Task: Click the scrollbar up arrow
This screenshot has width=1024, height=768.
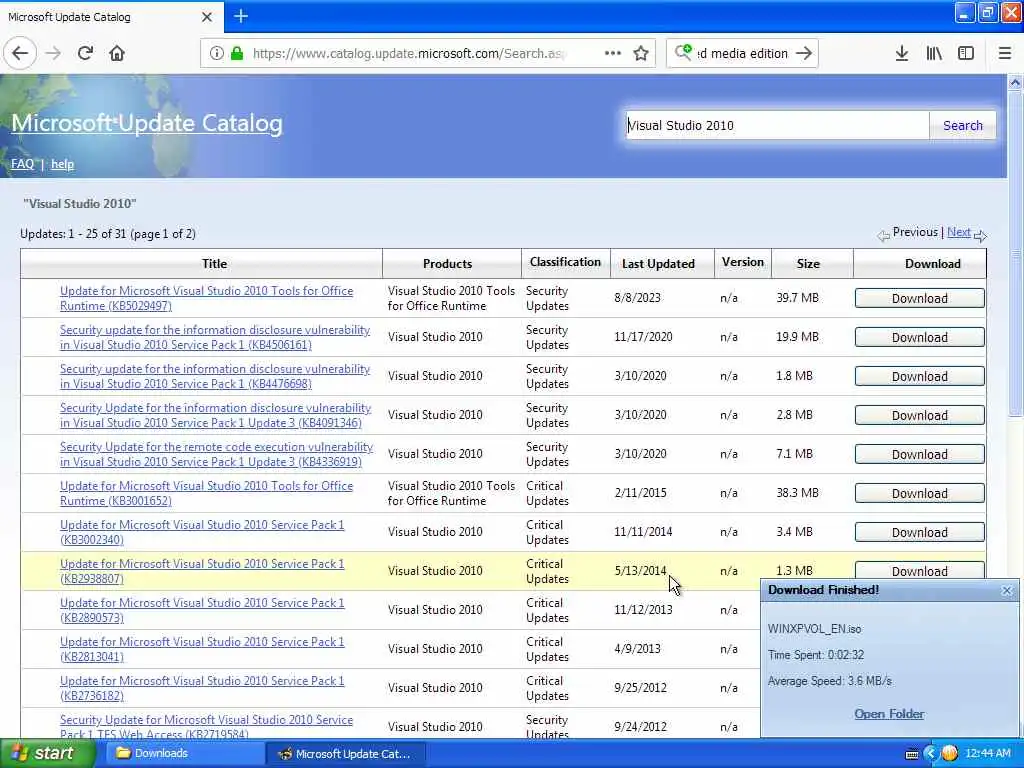Action: coord(1015,82)
